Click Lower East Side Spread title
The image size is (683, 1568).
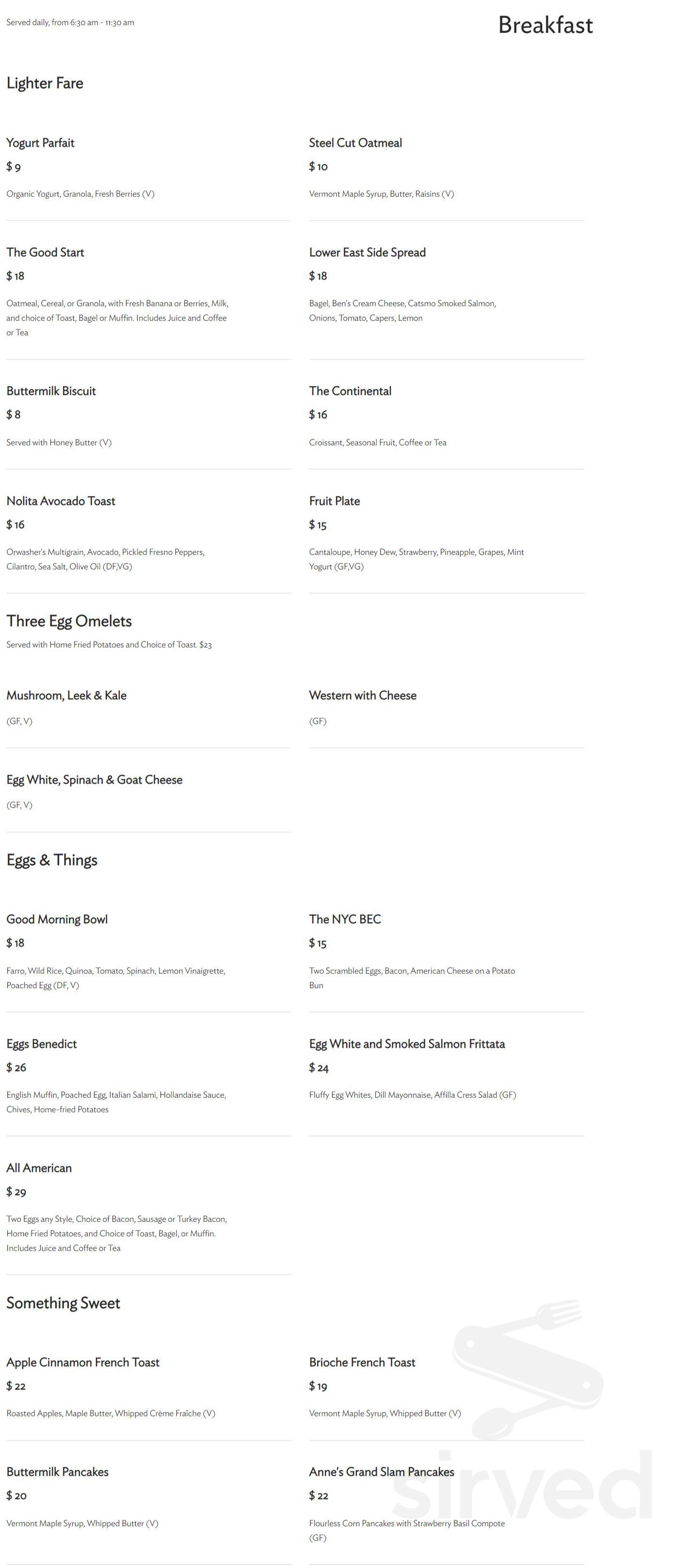pyautogui.click(x=367, y=253)
